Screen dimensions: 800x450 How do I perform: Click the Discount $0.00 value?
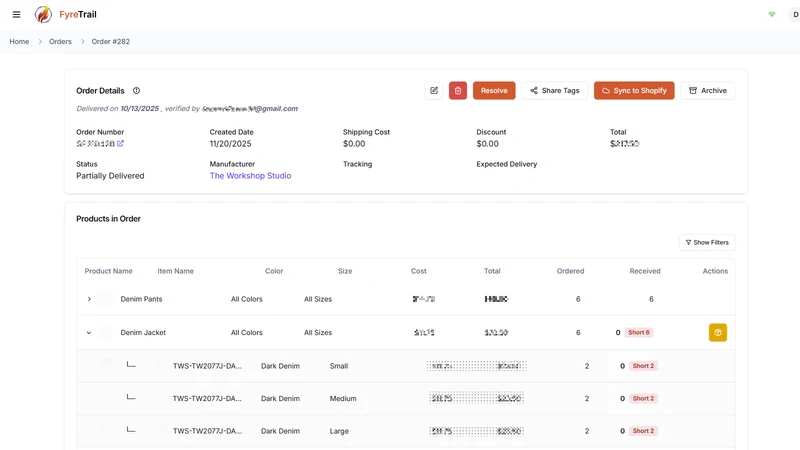[487, 144]
